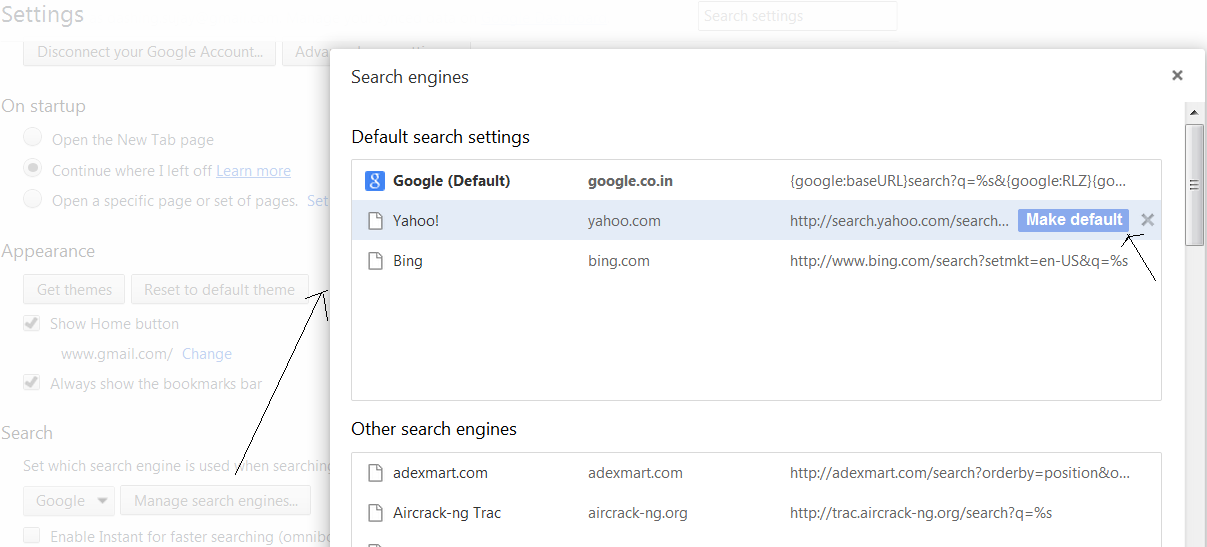Click the Google search engine icon
The width and height of the screenshot is (1207, 547).
click(x=374, y=181)
